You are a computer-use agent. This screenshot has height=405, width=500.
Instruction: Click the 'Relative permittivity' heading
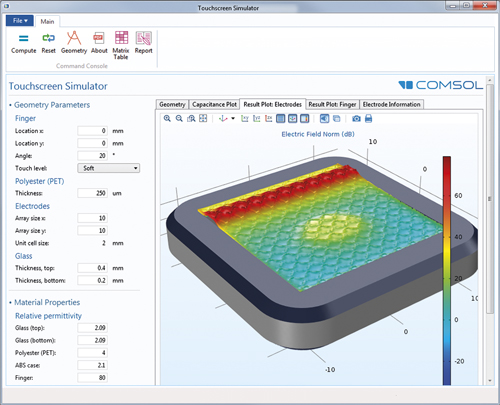pyautogui.click(x=48, y=316)
